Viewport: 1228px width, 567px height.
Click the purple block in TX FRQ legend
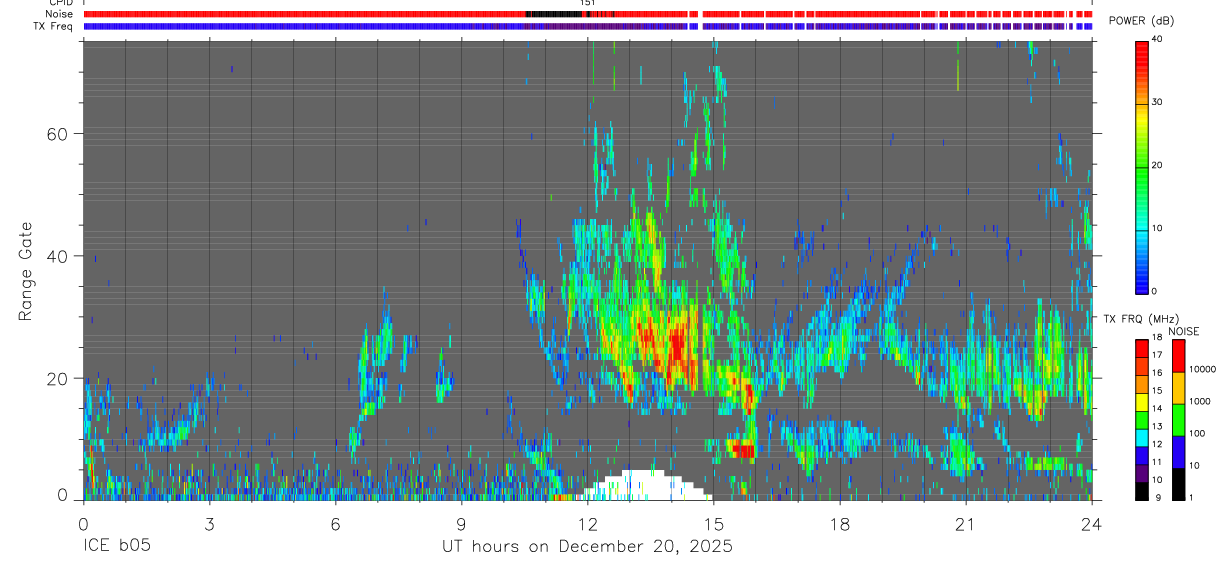(1141, 473)
